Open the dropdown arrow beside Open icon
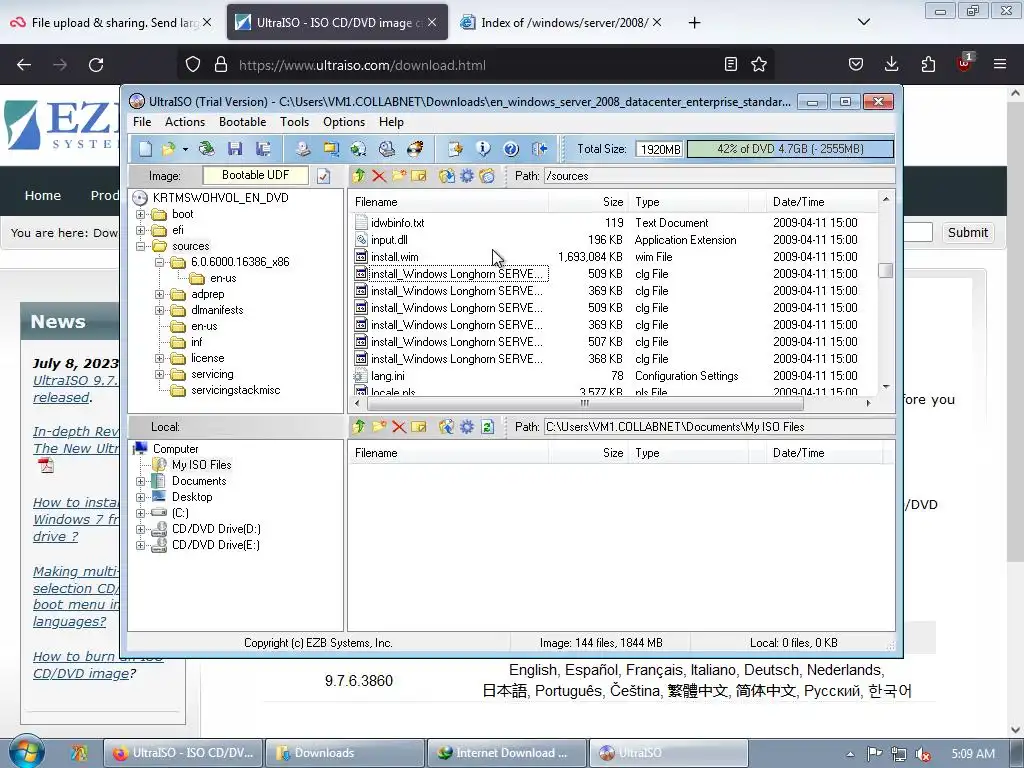1024x768 pixels. point(185,150)
